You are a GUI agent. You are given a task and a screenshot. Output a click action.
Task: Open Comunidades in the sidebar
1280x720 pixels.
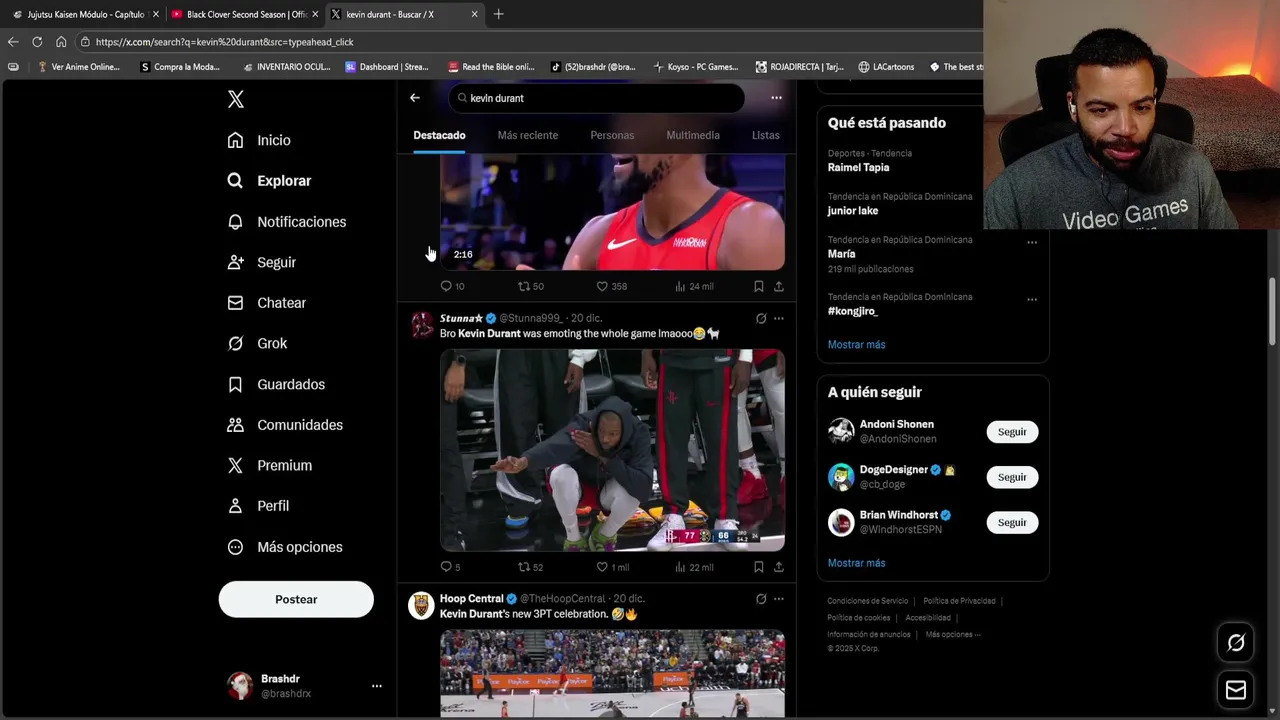point(285,425)
